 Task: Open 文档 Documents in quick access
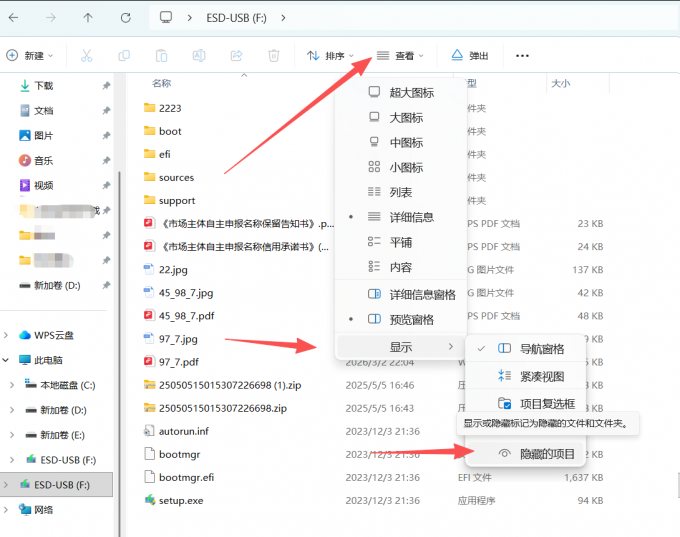(x=43, y=111)
